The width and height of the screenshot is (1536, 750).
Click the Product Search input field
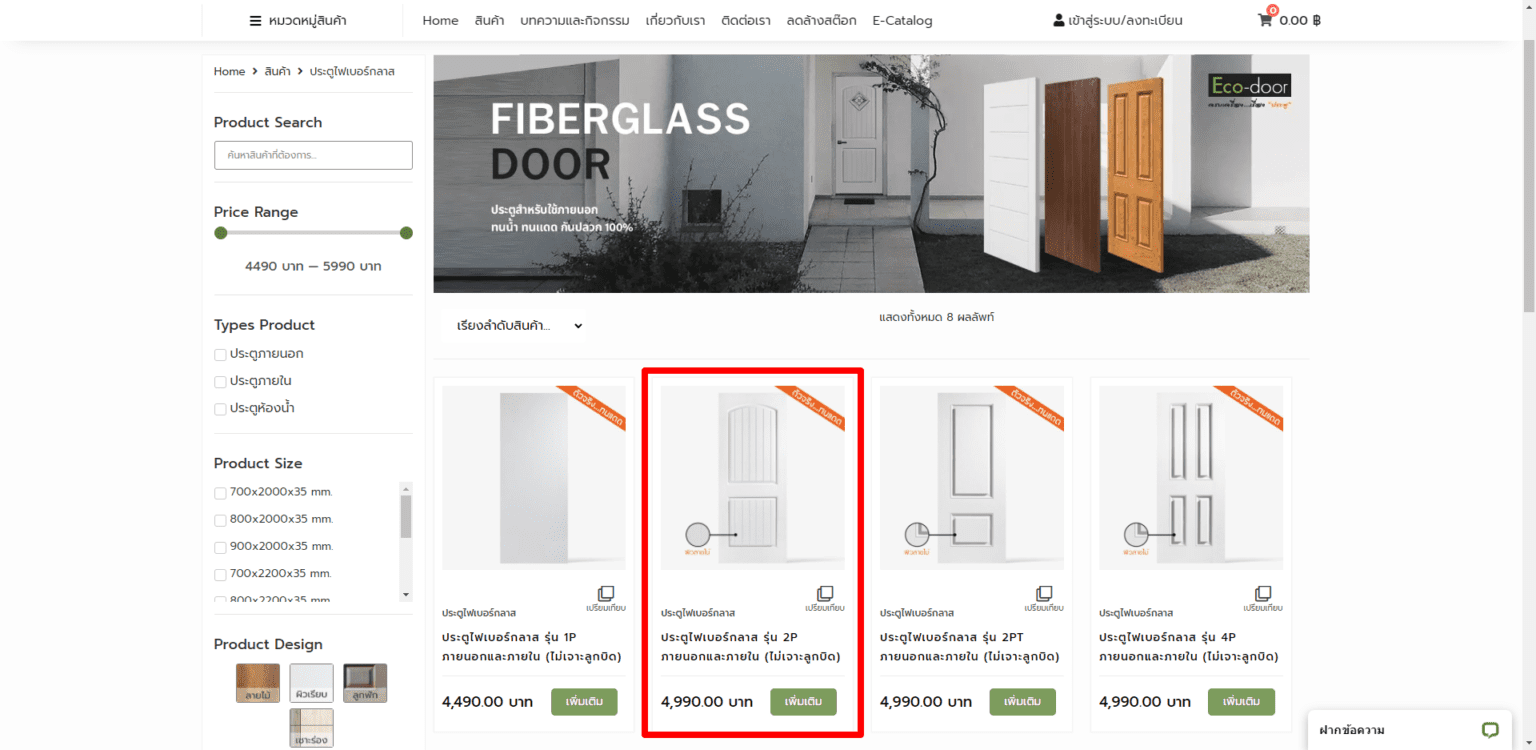tap(313, 155)
